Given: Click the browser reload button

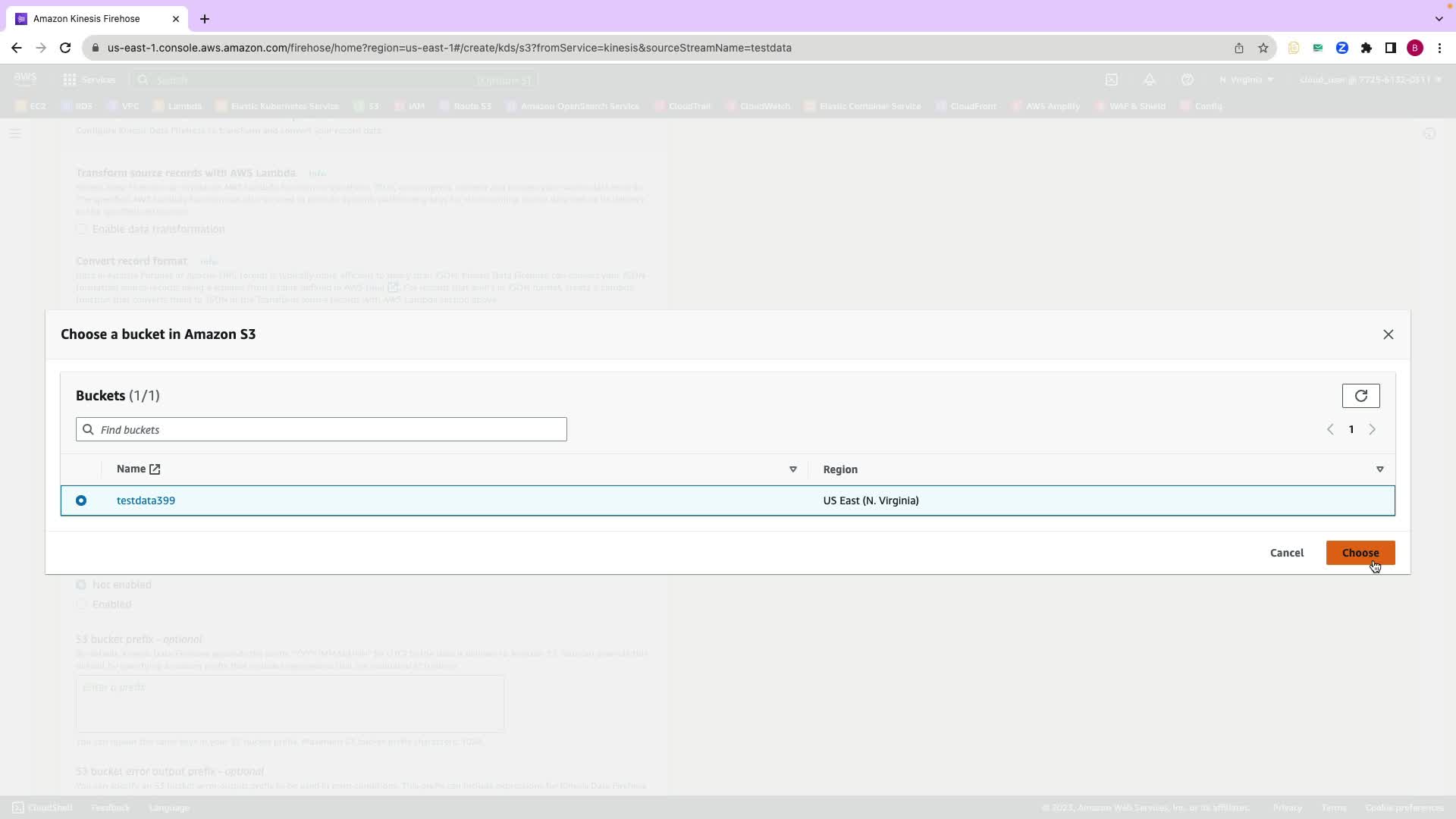Looking at the screenshot, I should click(65, 48).
